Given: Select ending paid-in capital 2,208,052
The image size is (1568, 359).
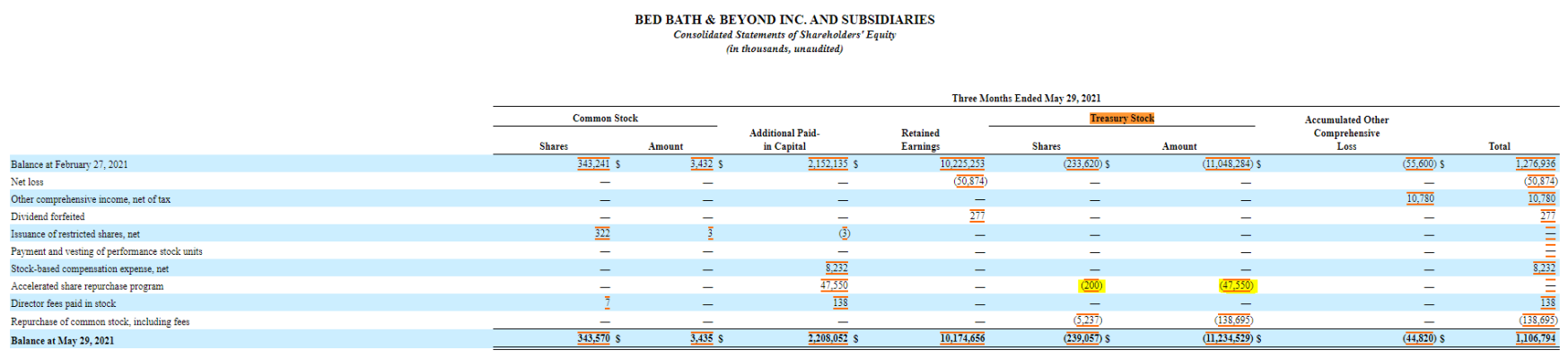Looking at the screenshot, I should 828,338.
